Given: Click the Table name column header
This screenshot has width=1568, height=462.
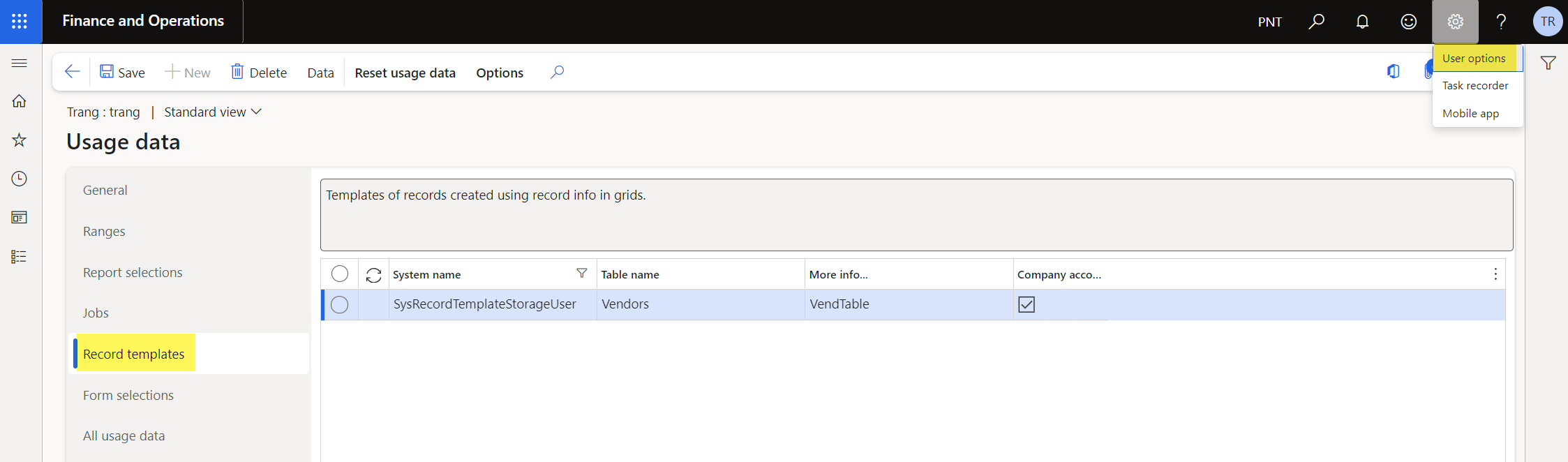Looking at the screenshot, I should [x=630, y=274].
